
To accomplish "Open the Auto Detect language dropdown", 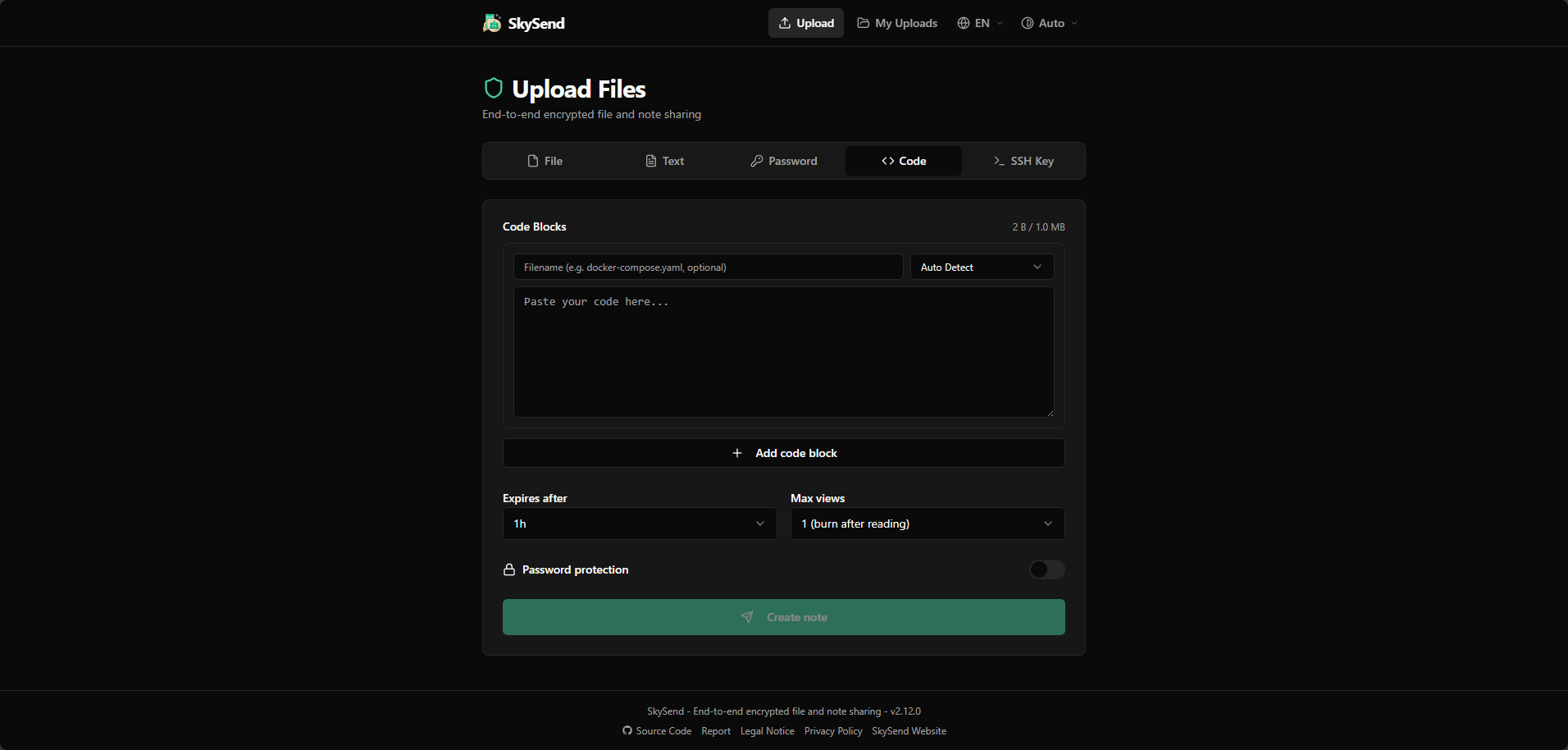I will 982,267.
